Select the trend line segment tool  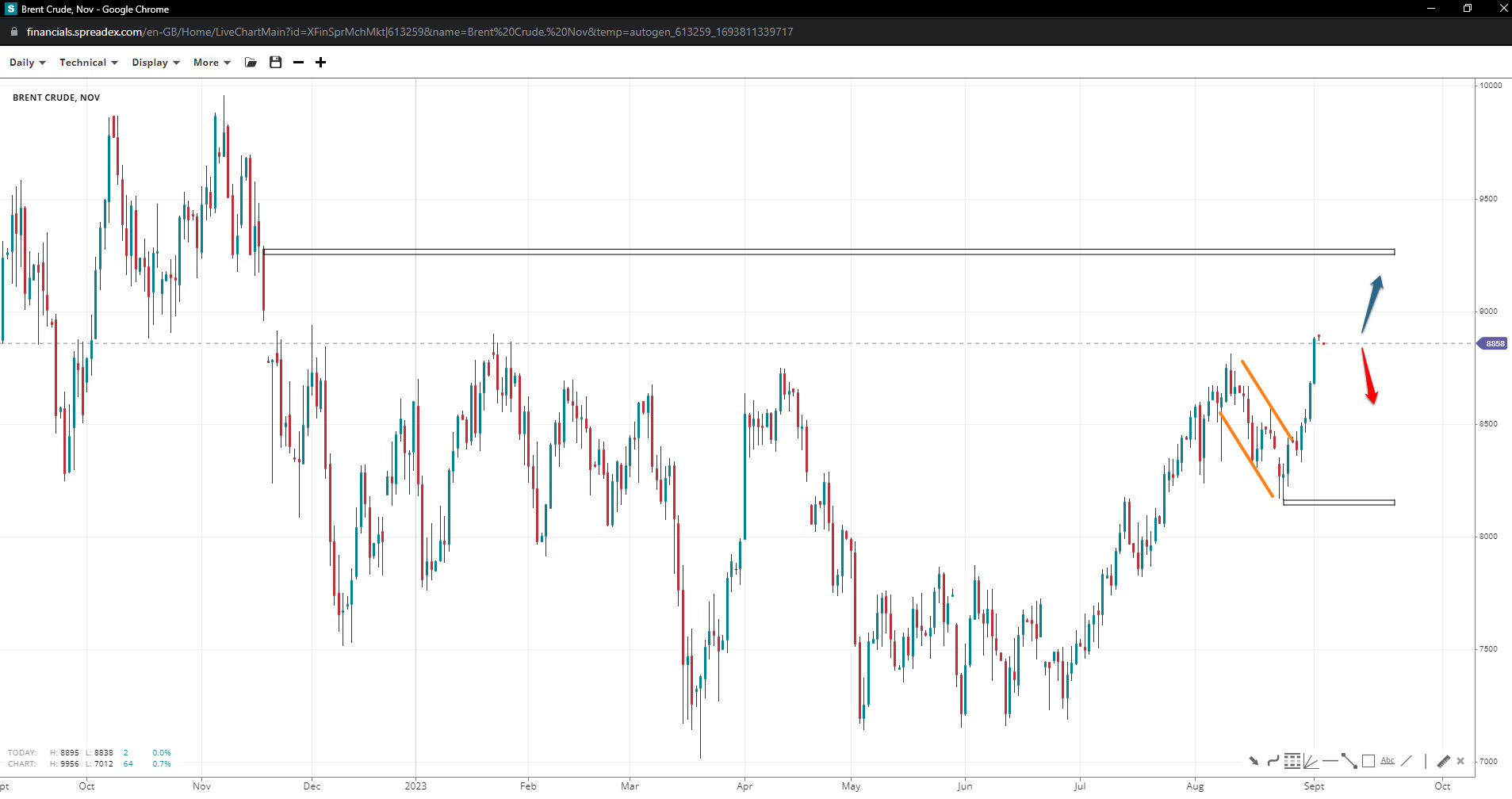(1349, 761)
